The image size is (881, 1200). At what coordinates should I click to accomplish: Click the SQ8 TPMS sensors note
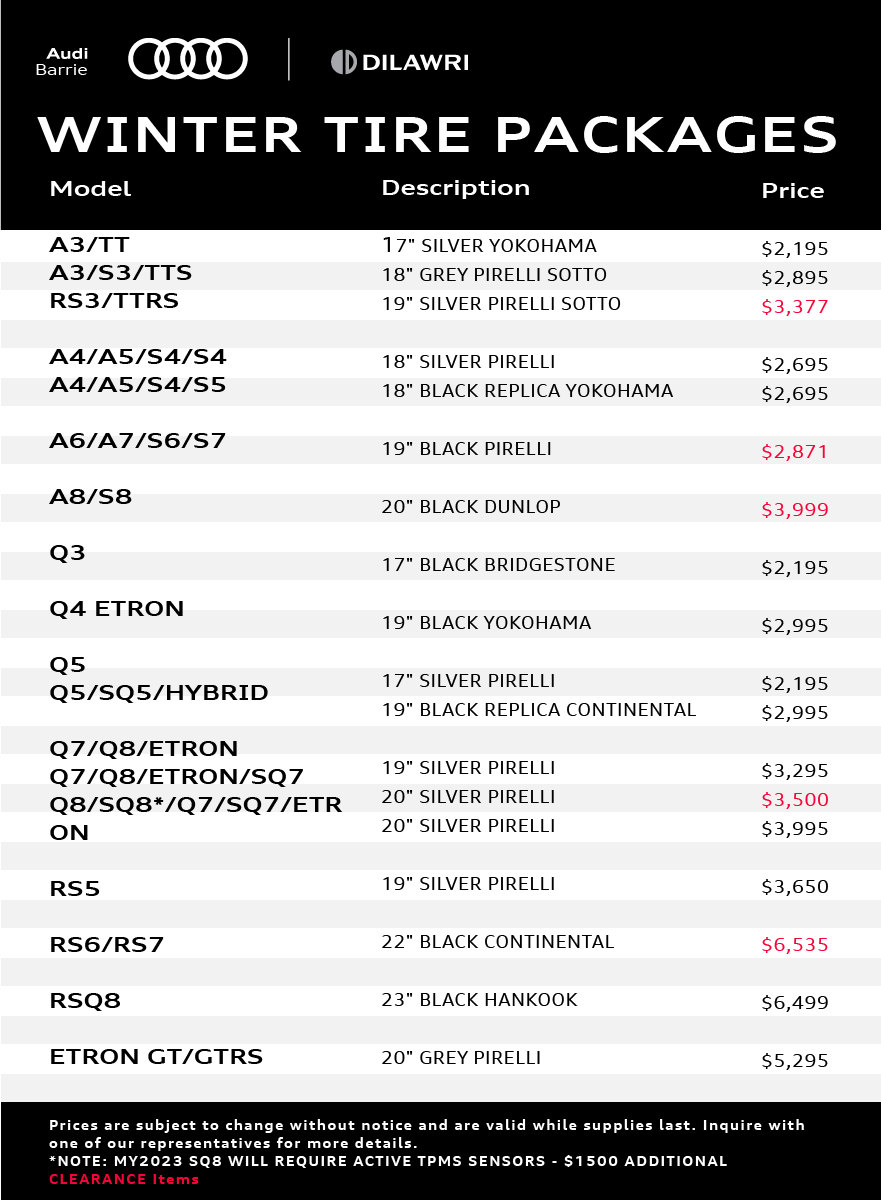[x=388, y=1161]
